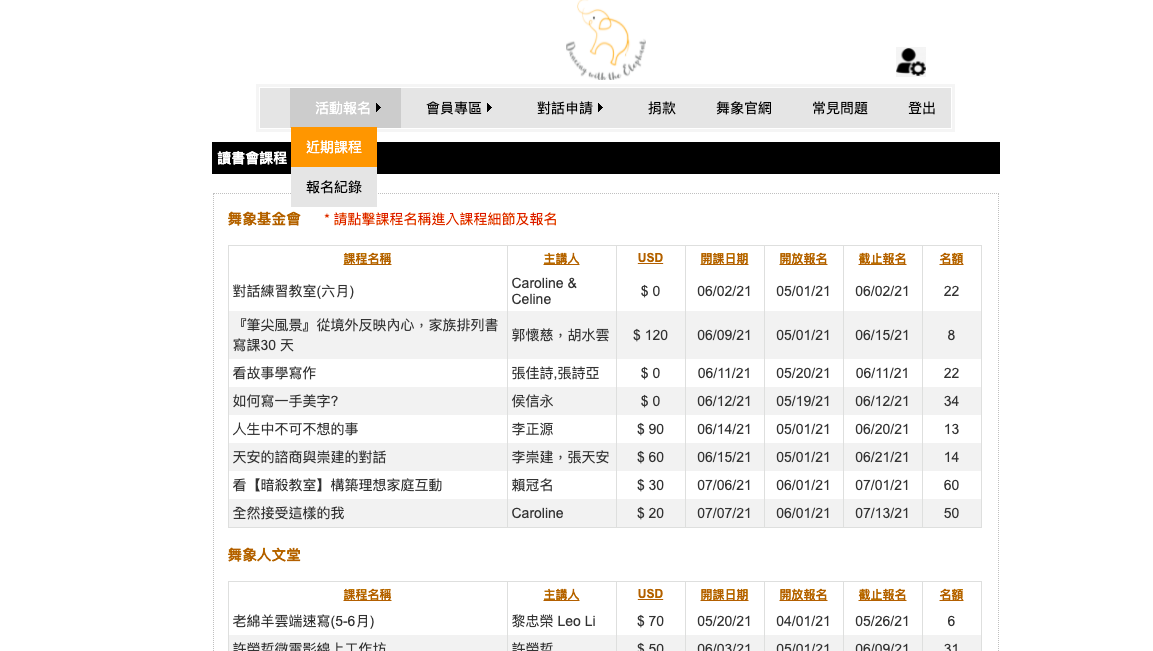Click the $ 90 price cell
This screenshot has height=651, width=1153.
(x=650, y=429)
